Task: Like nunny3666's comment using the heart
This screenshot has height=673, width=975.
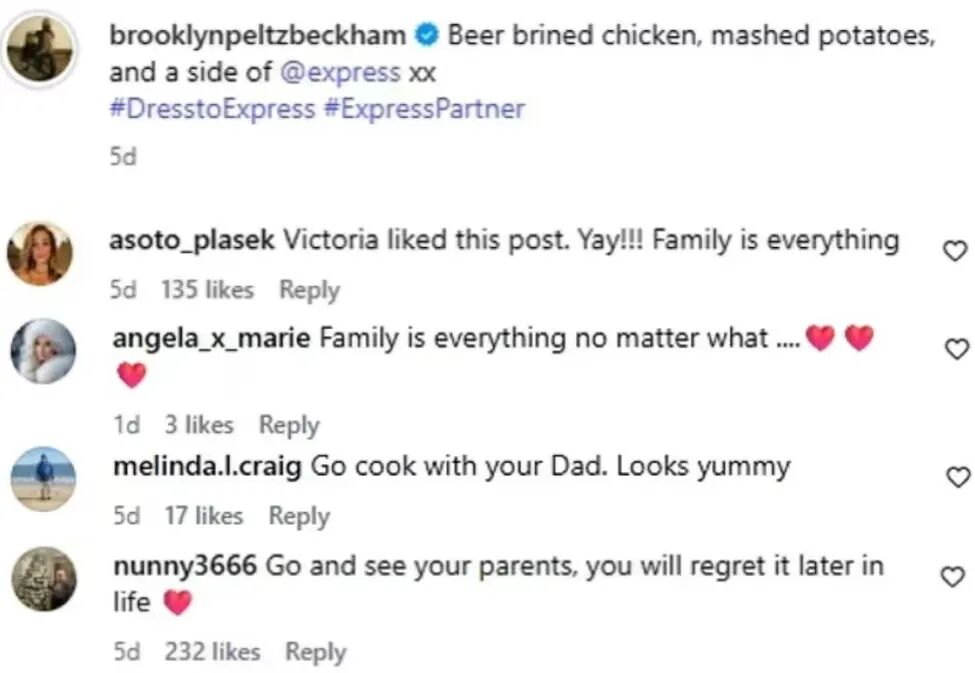Action: (956, 577)
